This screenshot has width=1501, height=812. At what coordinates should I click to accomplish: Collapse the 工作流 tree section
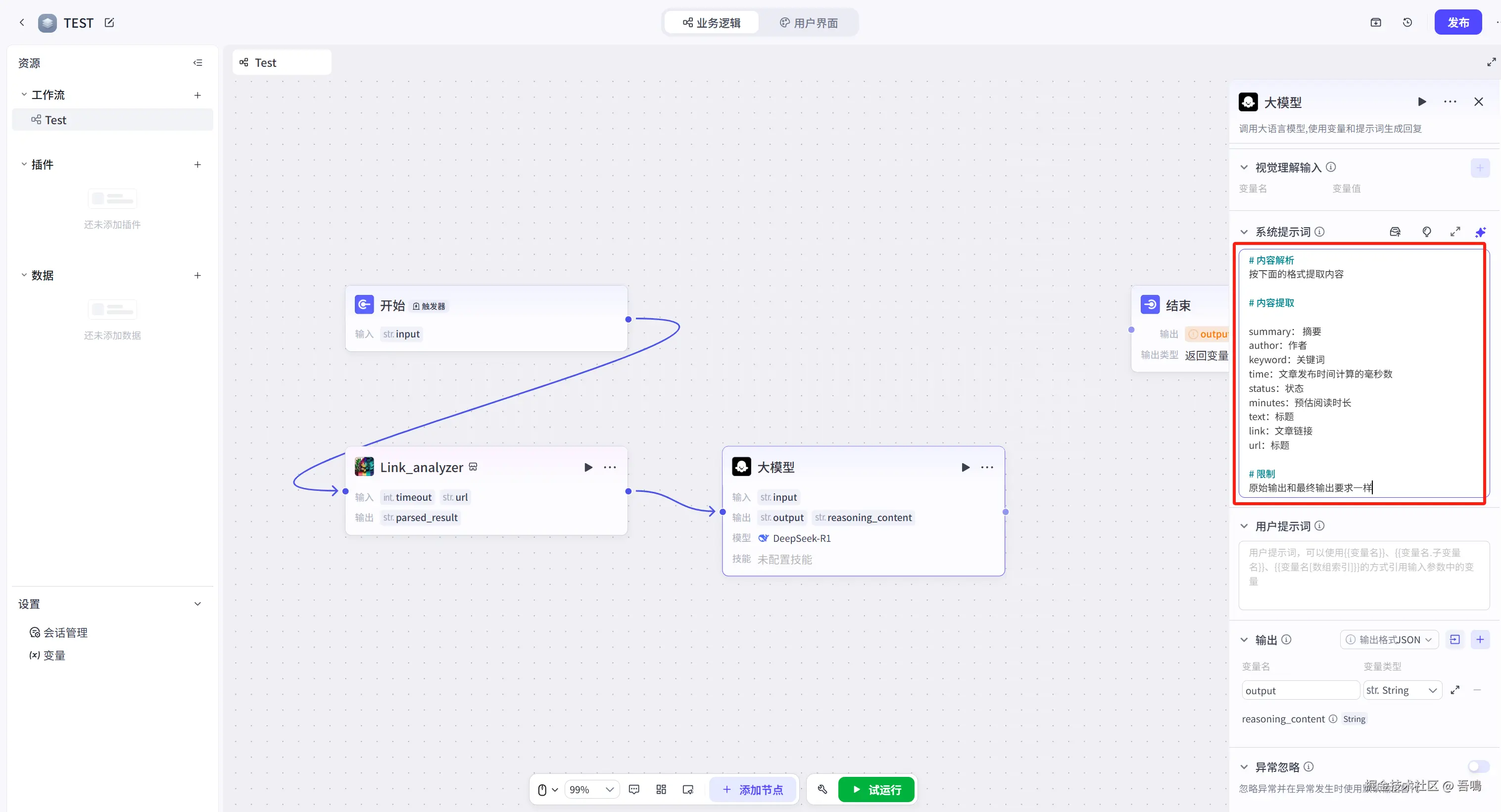(24, 95)
